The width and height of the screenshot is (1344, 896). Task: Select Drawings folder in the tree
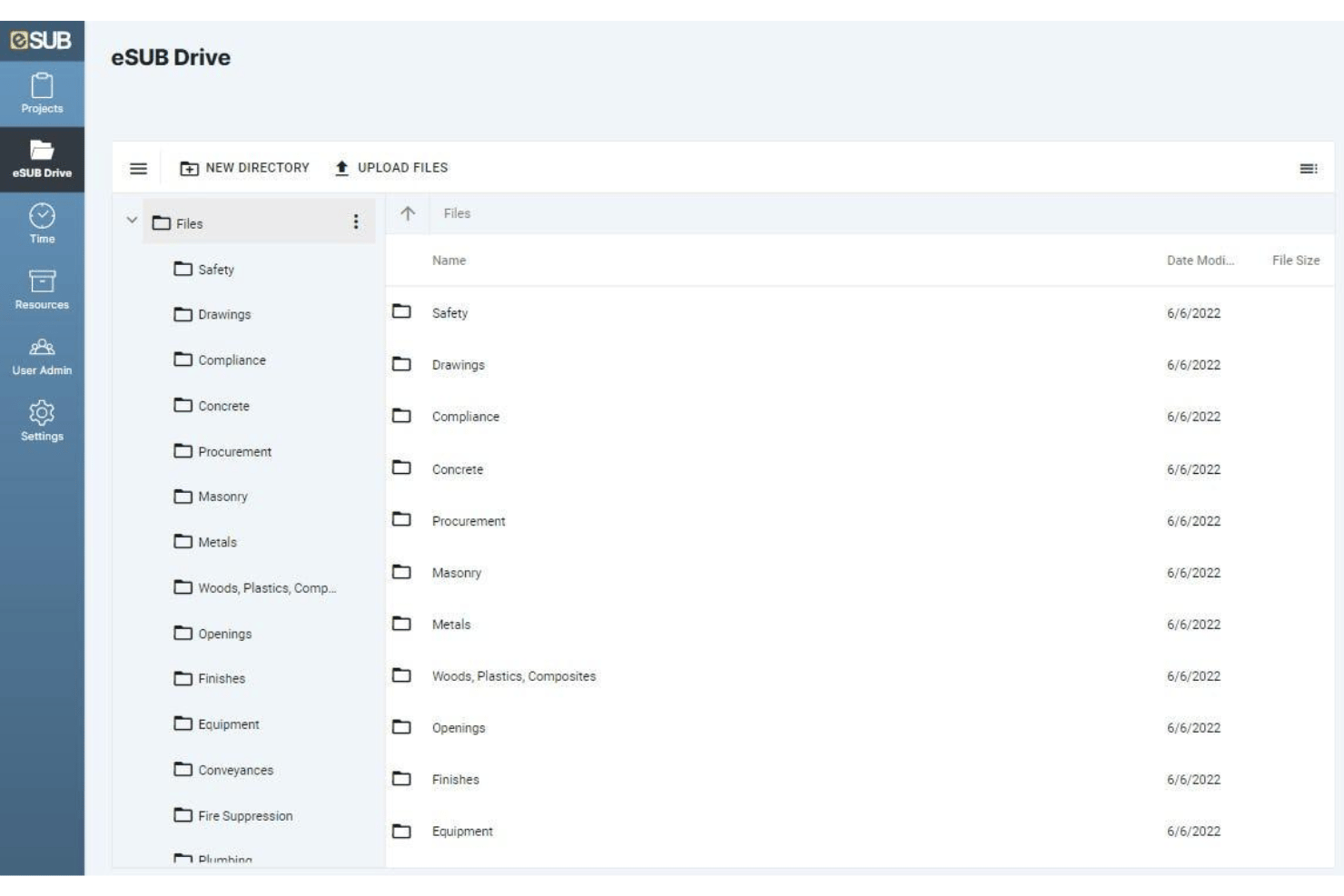212,314
